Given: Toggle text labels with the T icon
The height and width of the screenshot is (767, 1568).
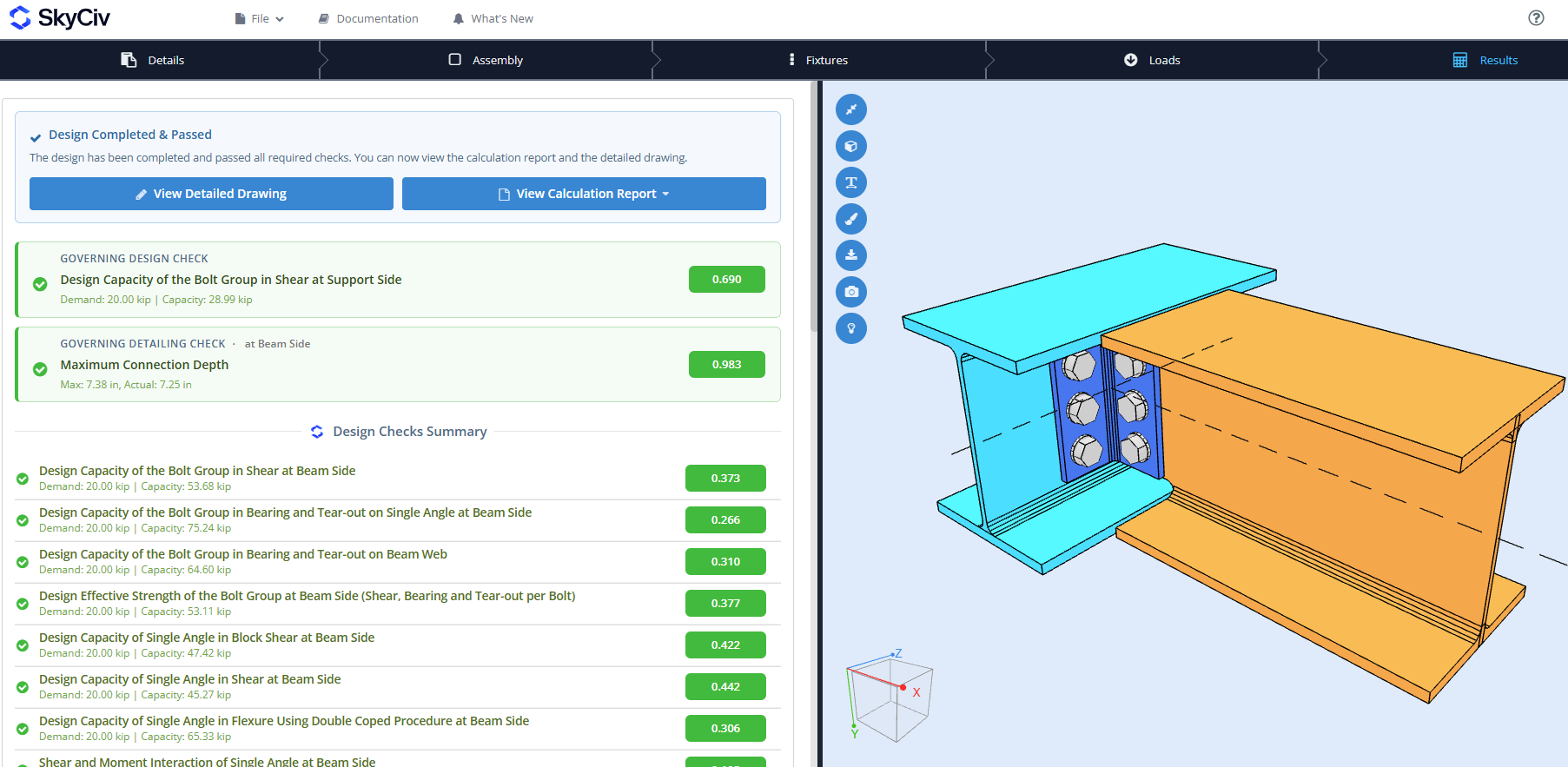Looking at the screenshot, I should tap(851, 182).
